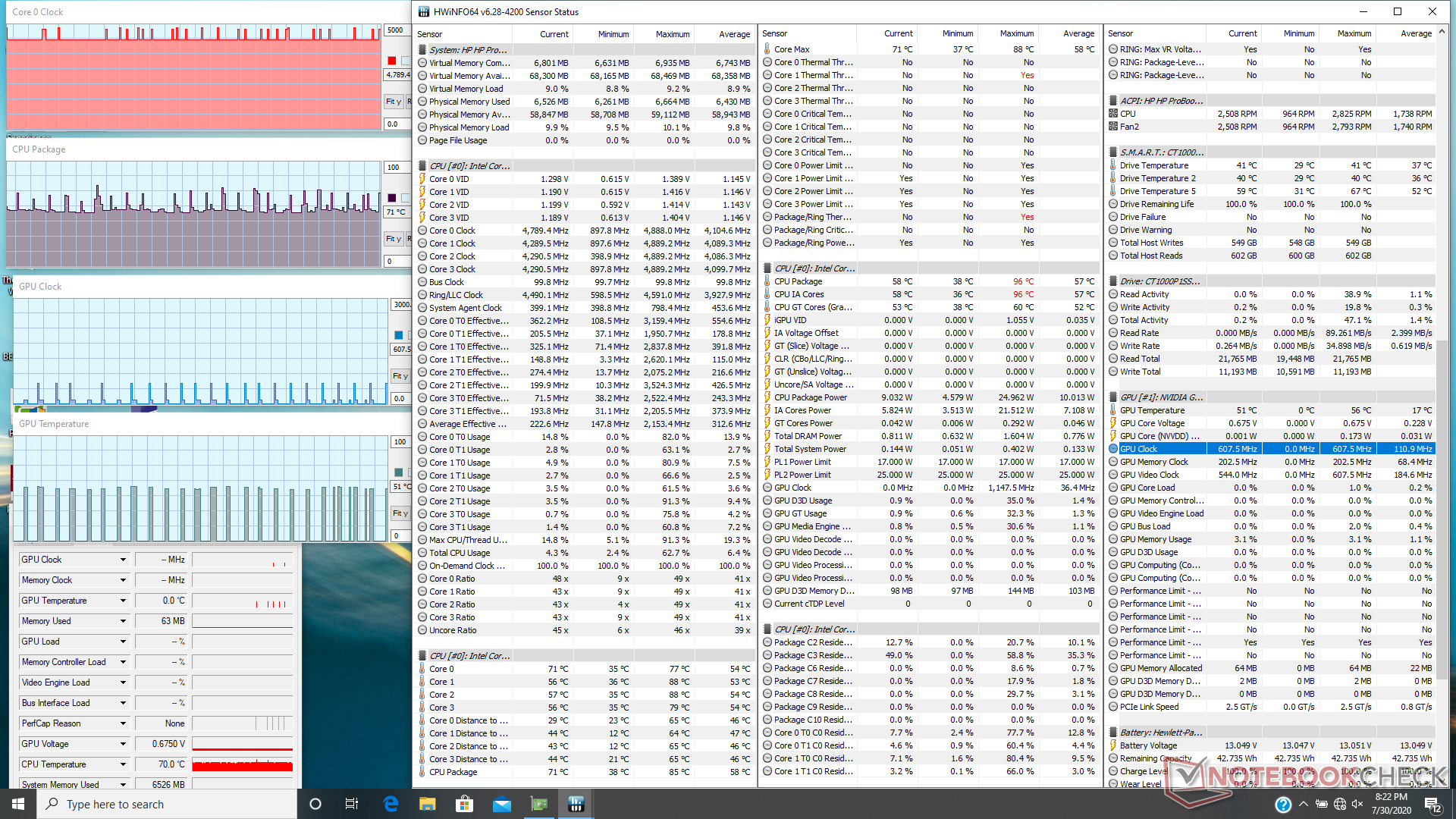Click the 5000 max value field of Core 0 Clock
Viewport: 1456px width, 819px height.
coord(396,30)
